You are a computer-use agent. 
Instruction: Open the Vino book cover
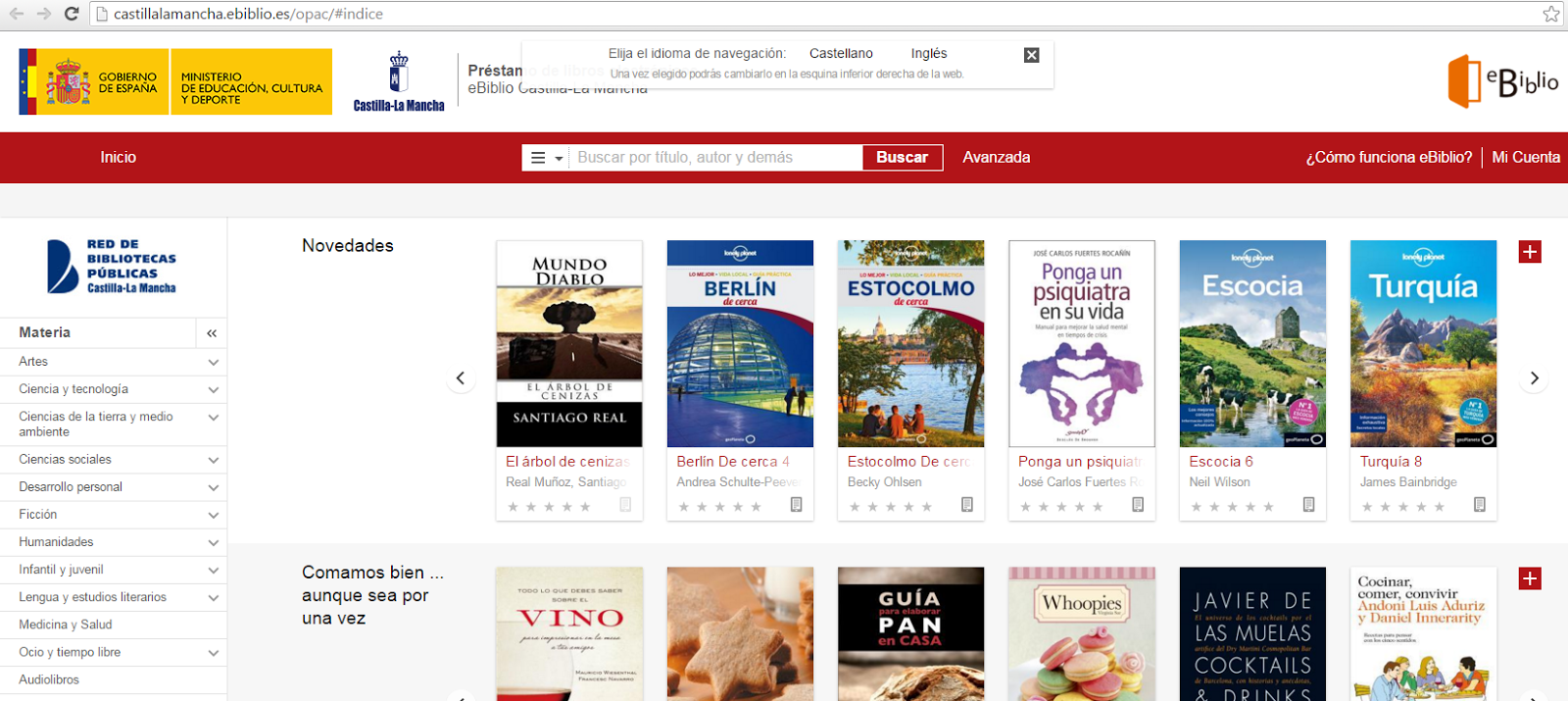[x=569, y=633]
